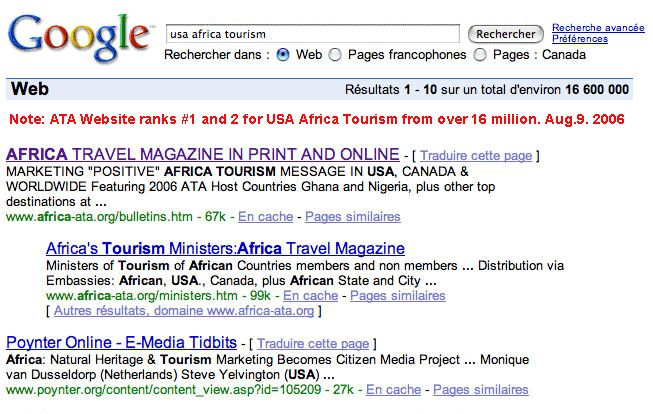Open En cache for ministers.htm result
Screen dimensions: 653x414
(x=310, y=296)
